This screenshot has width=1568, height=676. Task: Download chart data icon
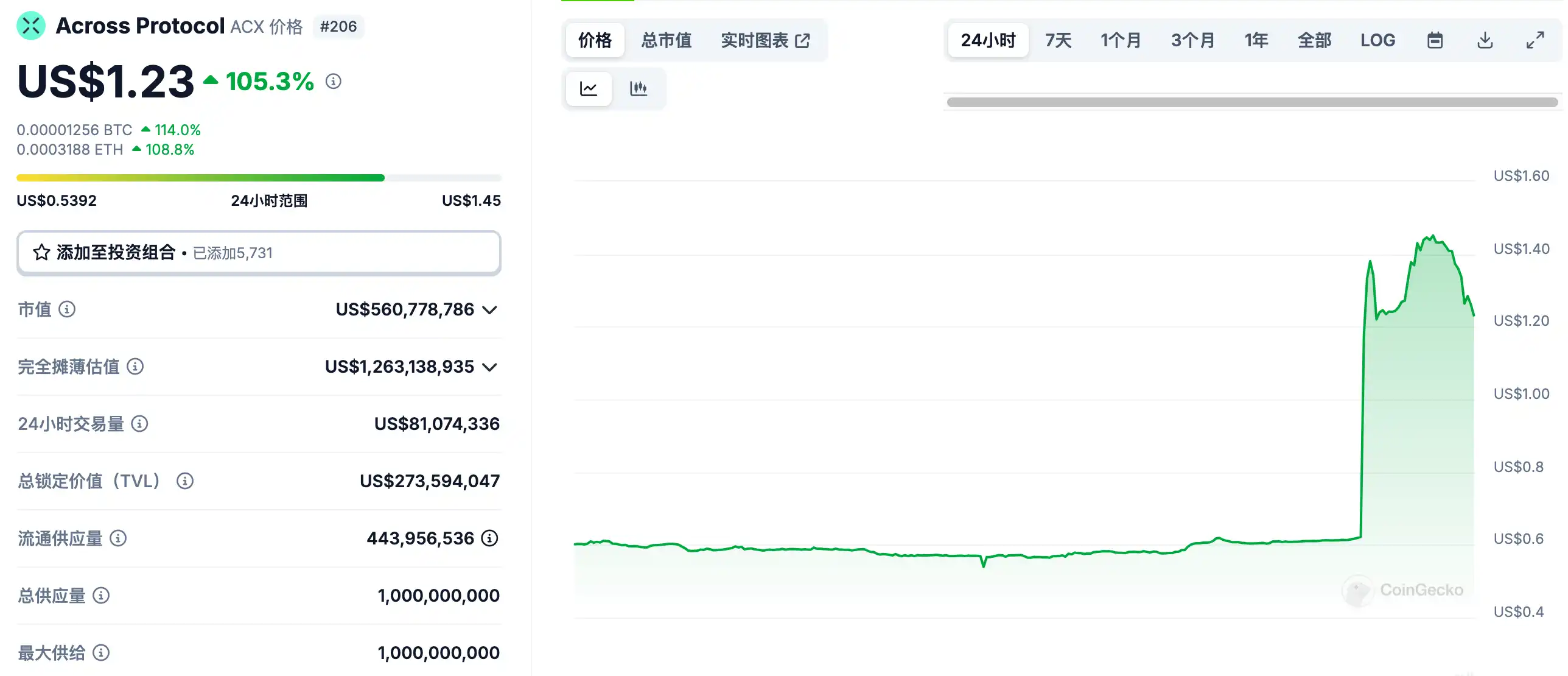tap(1485, 40)
